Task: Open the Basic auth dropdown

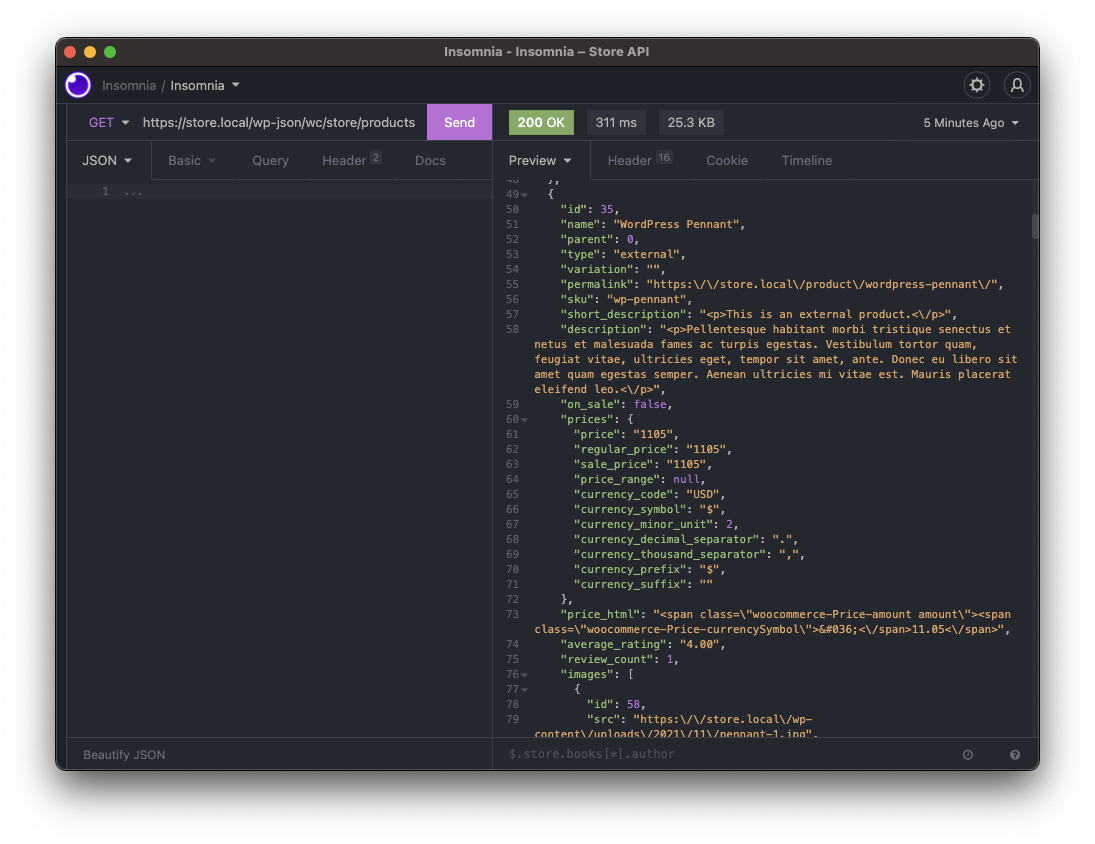Action: (191, 160)
